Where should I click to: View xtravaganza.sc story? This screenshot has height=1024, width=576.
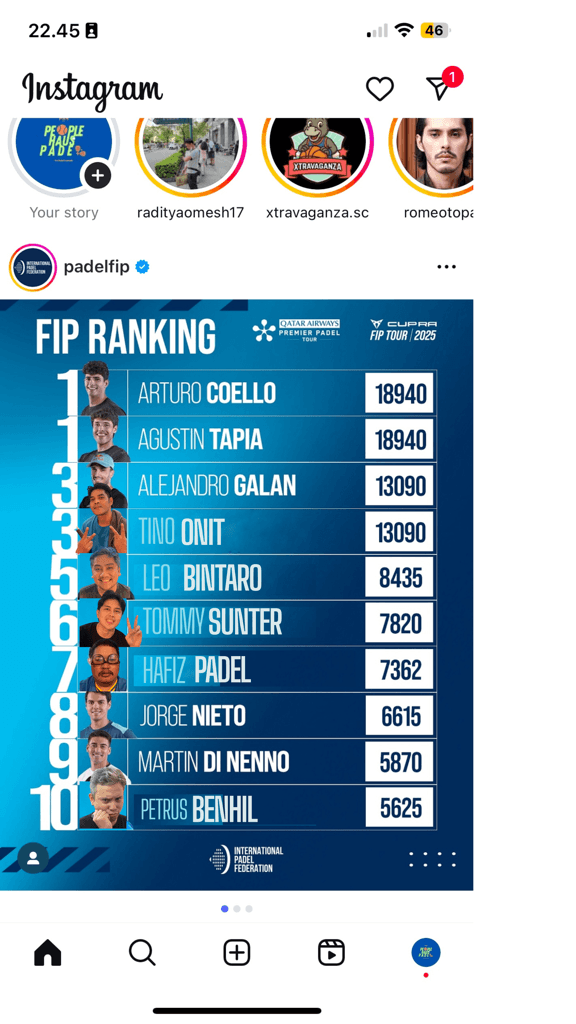coord(317,155)
